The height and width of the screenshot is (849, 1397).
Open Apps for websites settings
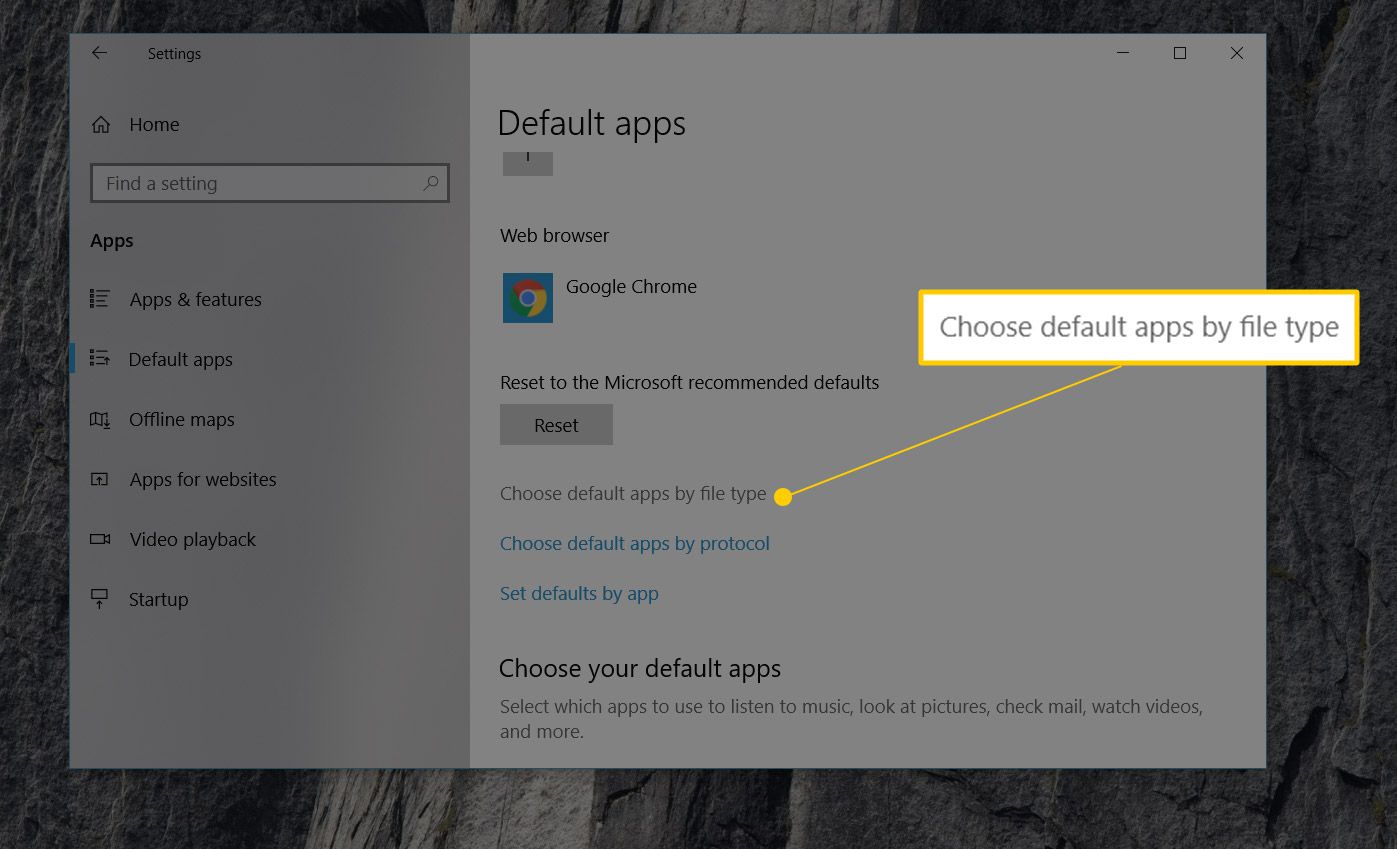pyautogui.click(x=203, y=479)
